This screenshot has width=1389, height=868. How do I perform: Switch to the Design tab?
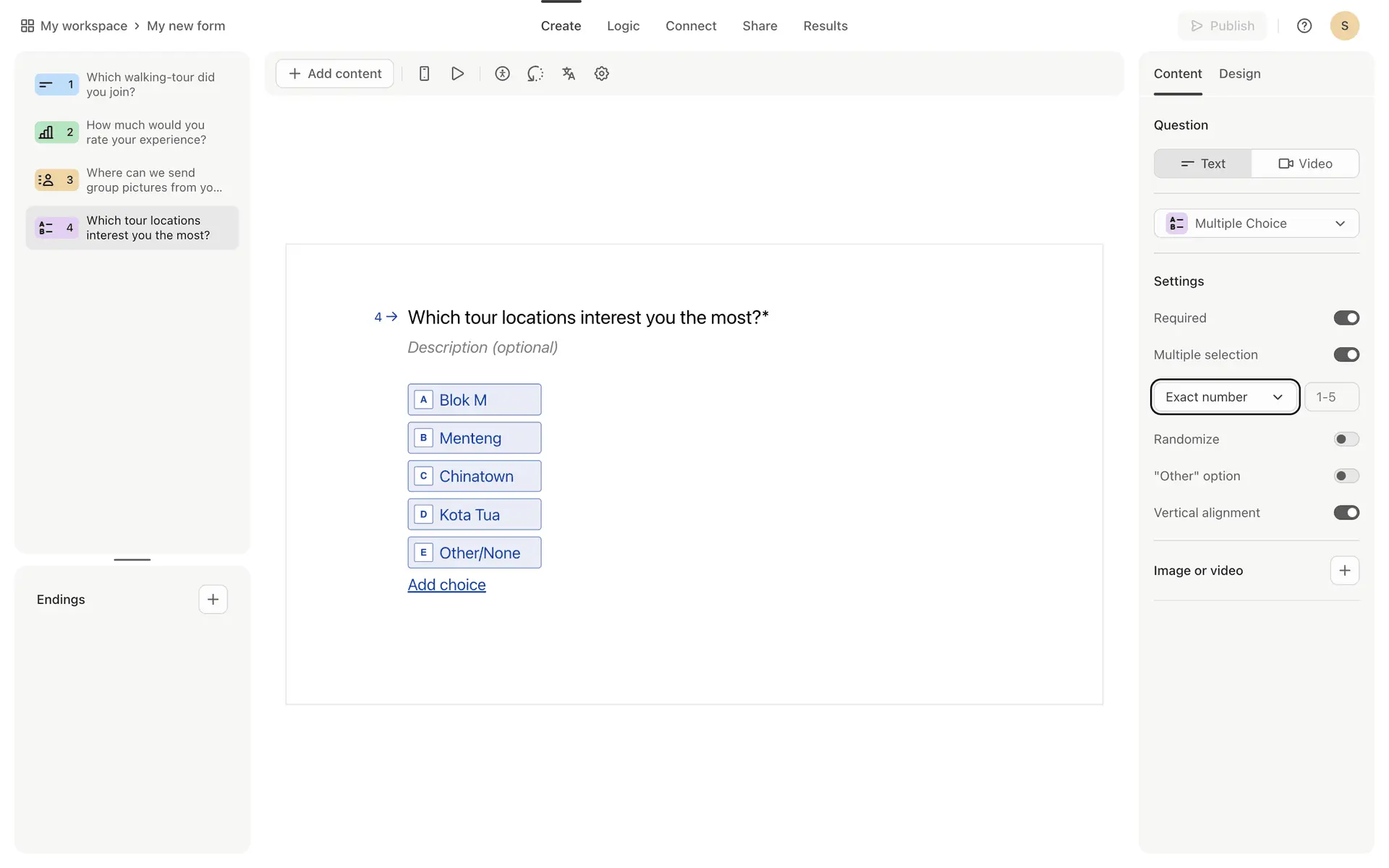1239,74
